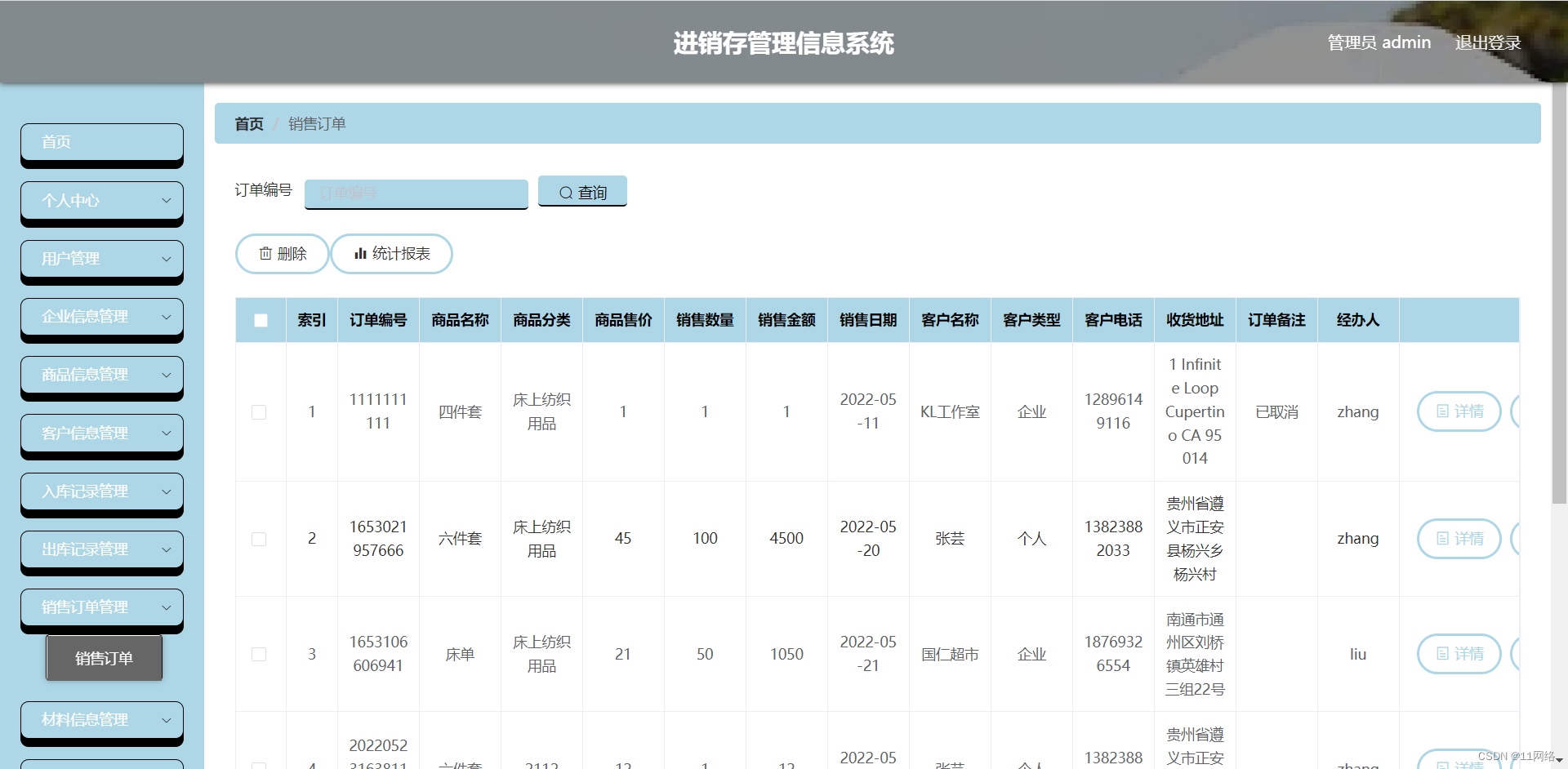The image size is (1568, 769).
Task: Click the 销售金额 column header
Action: [x=786, y=320]
